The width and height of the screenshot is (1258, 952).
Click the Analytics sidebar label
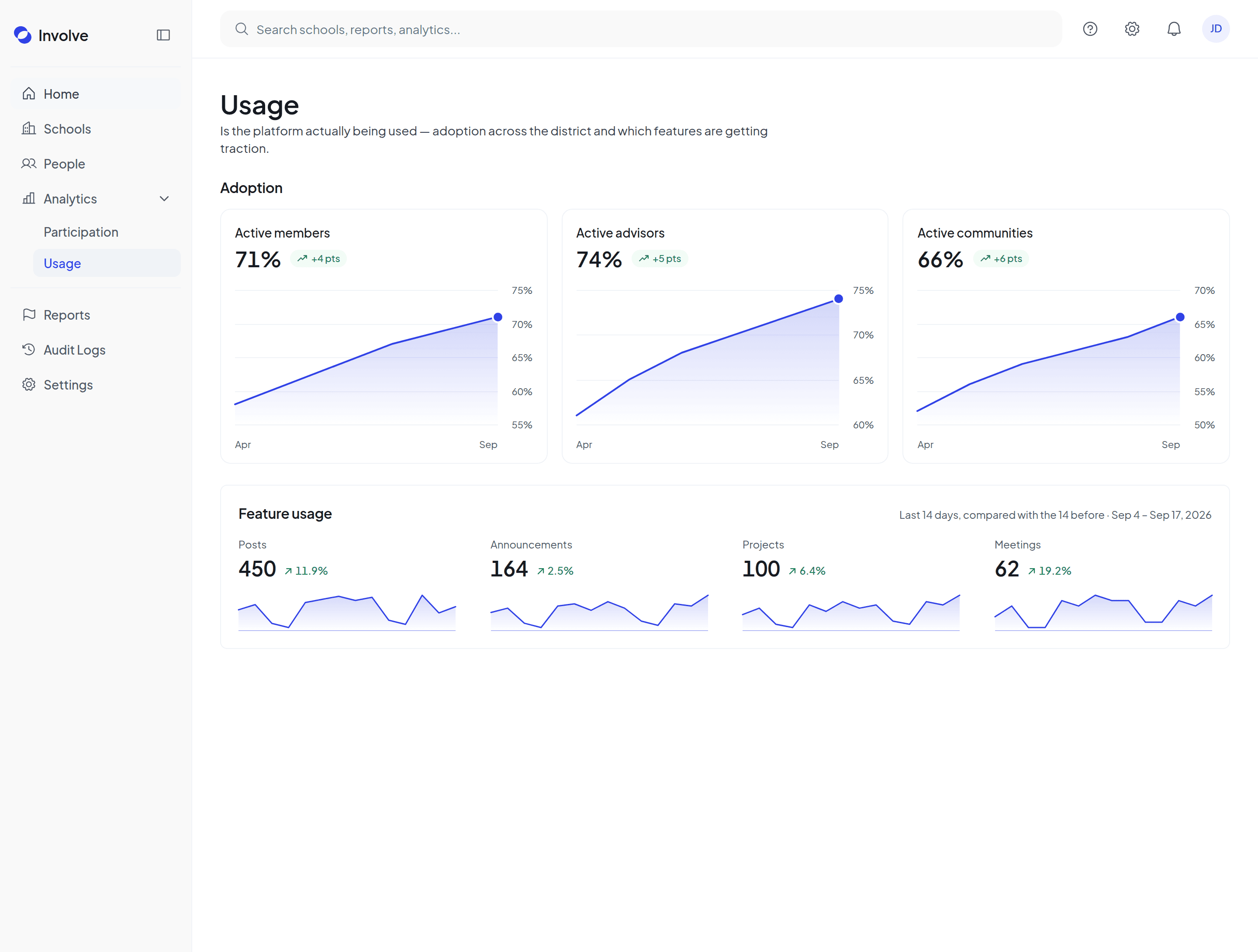tap(70, 198)
